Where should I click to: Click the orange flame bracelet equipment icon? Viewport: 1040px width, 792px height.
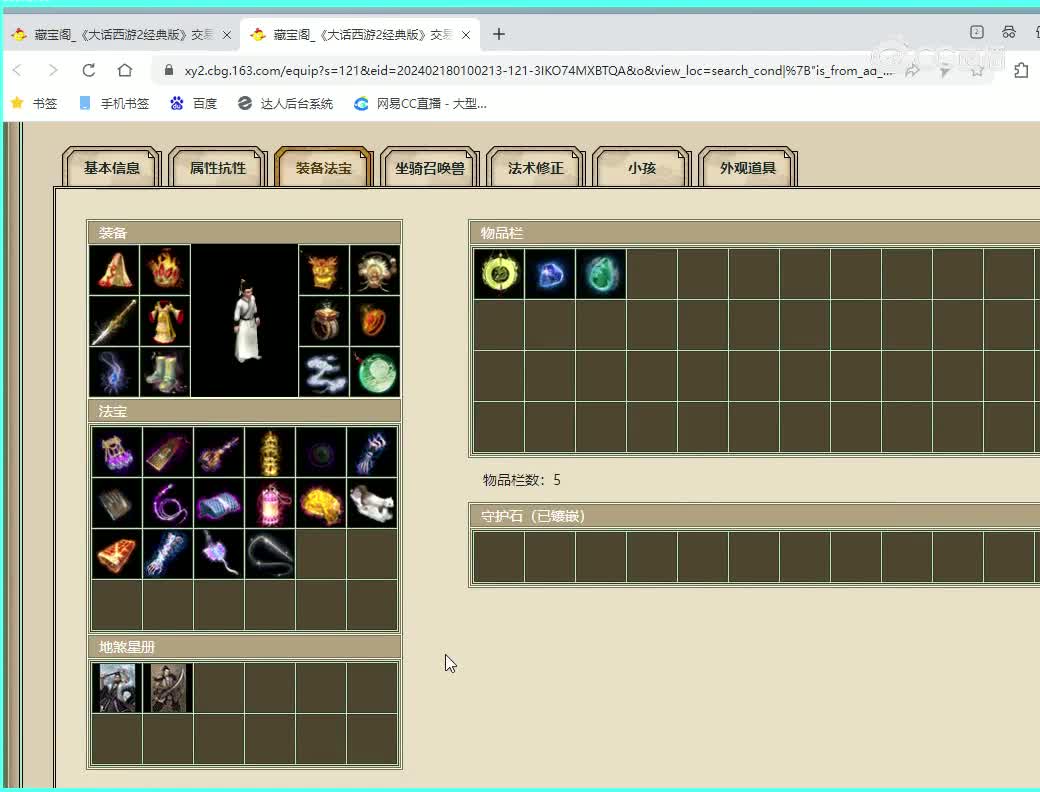point(375,321)
